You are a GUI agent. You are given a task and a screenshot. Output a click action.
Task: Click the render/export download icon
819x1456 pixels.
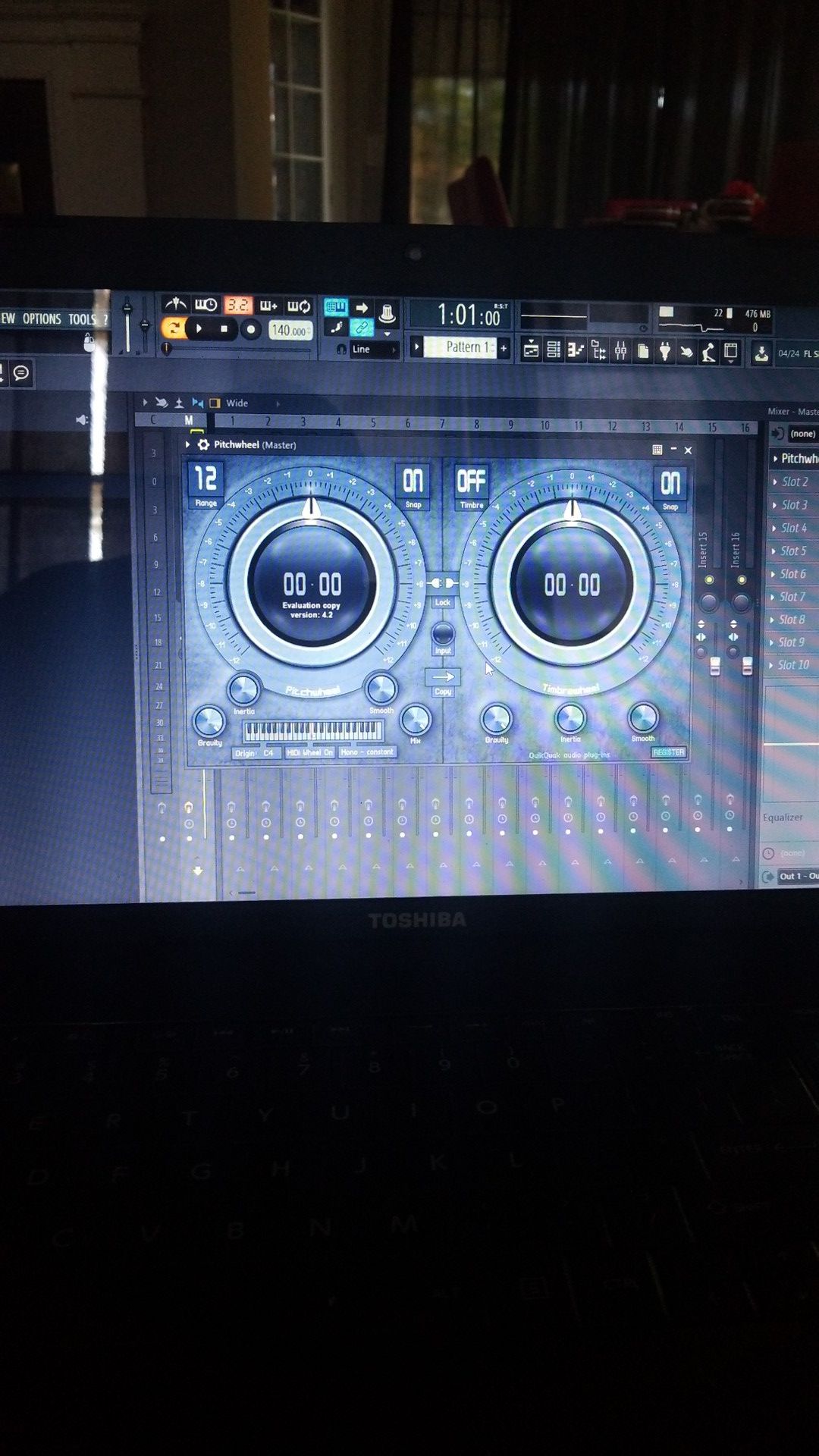point(761,353)
